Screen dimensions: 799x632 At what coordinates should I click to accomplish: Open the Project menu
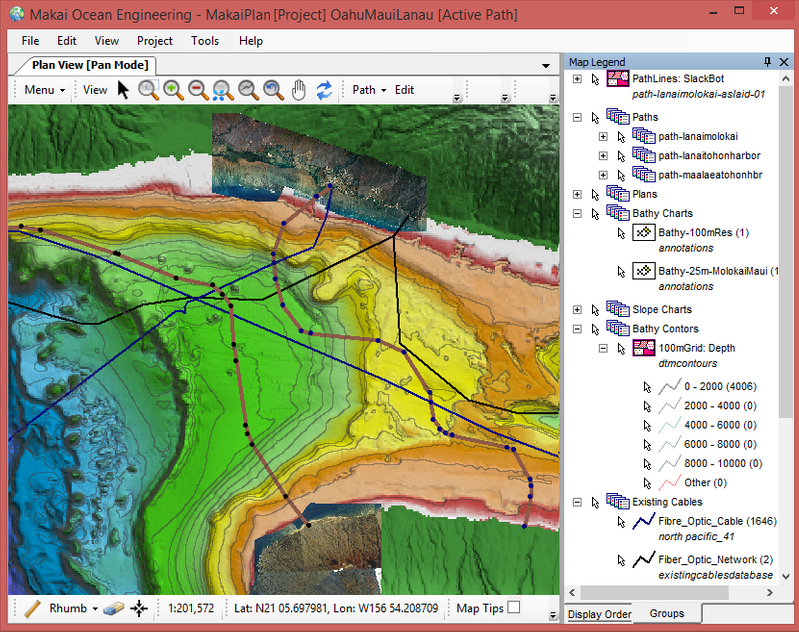pos(154,41)
